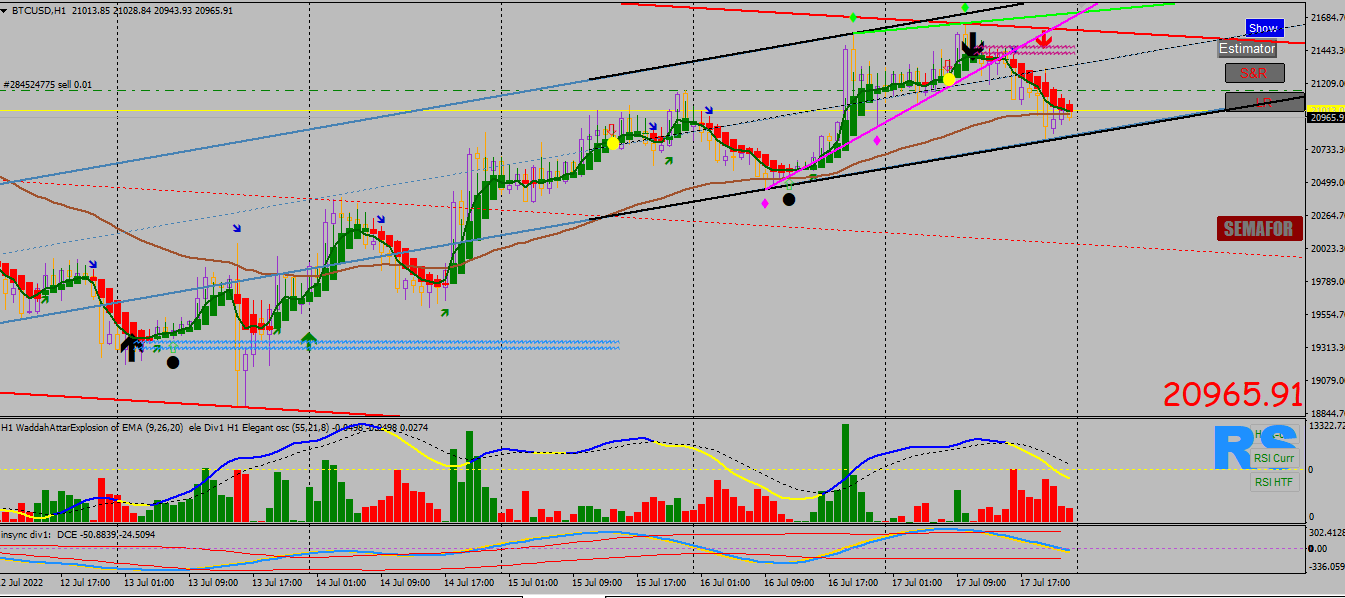Click the large red 20965.91 price label
Screen dimensions: 1345x598
[1233, 394]
